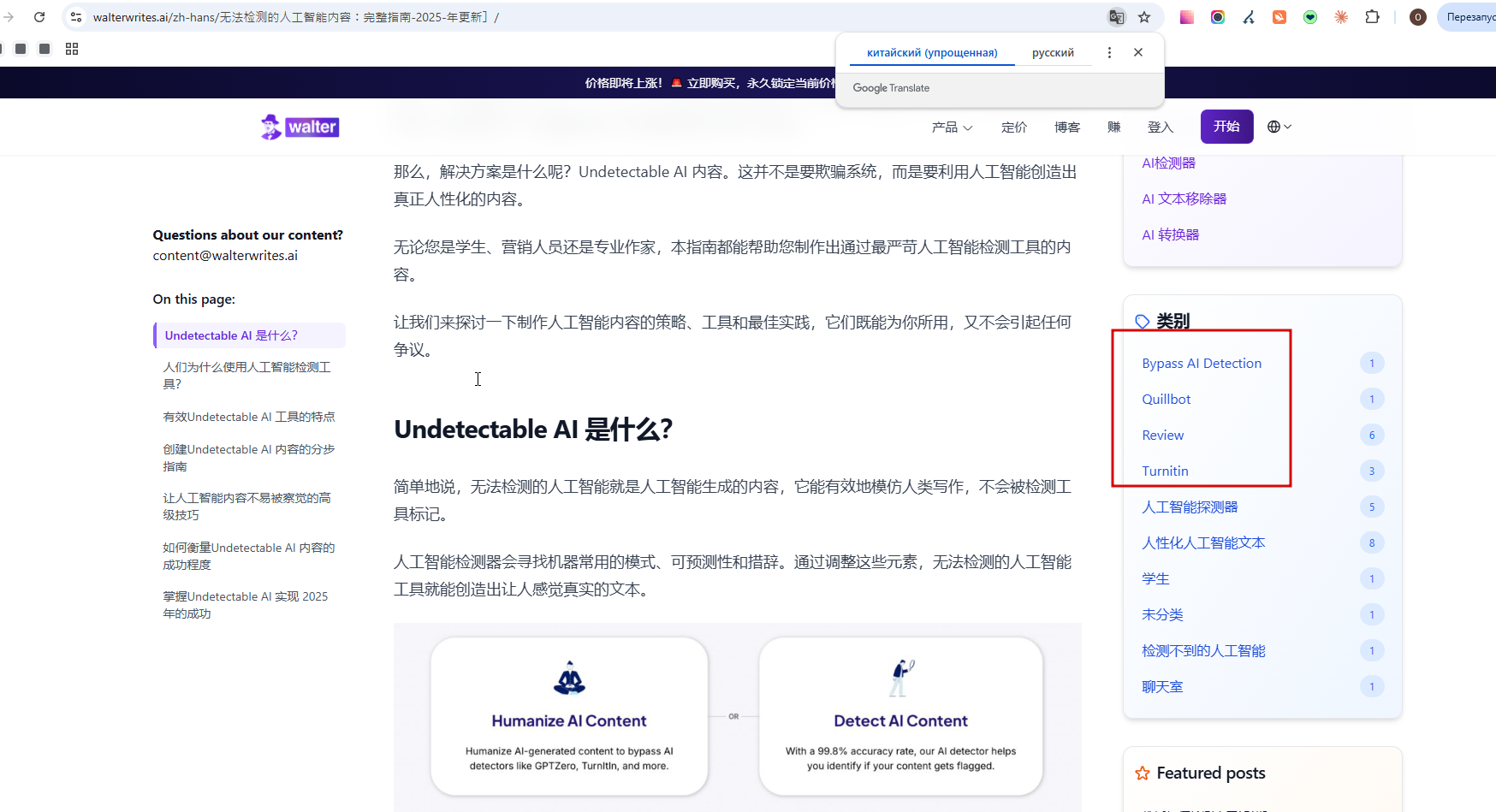Open the AI 文本移除器 sidebar link
This screenshot has width=1496, height=812.
coord(1184,199)
